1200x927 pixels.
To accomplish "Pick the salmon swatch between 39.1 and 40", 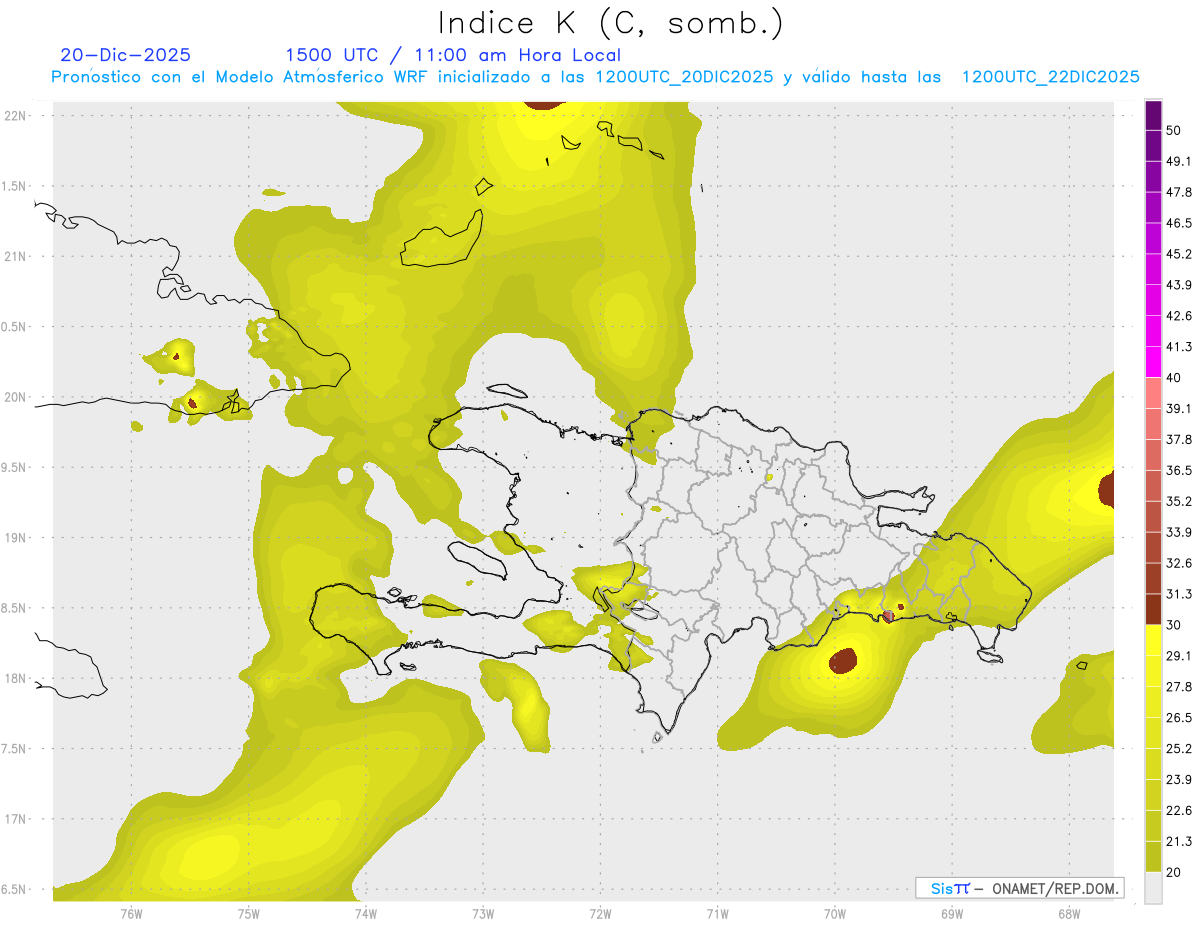I will [1153, 393].
